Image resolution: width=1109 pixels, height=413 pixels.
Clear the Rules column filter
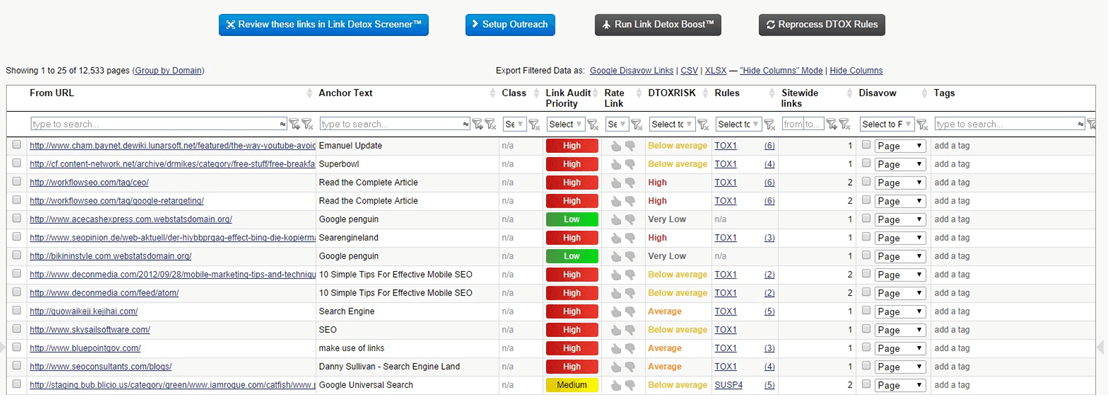point(770,125)
